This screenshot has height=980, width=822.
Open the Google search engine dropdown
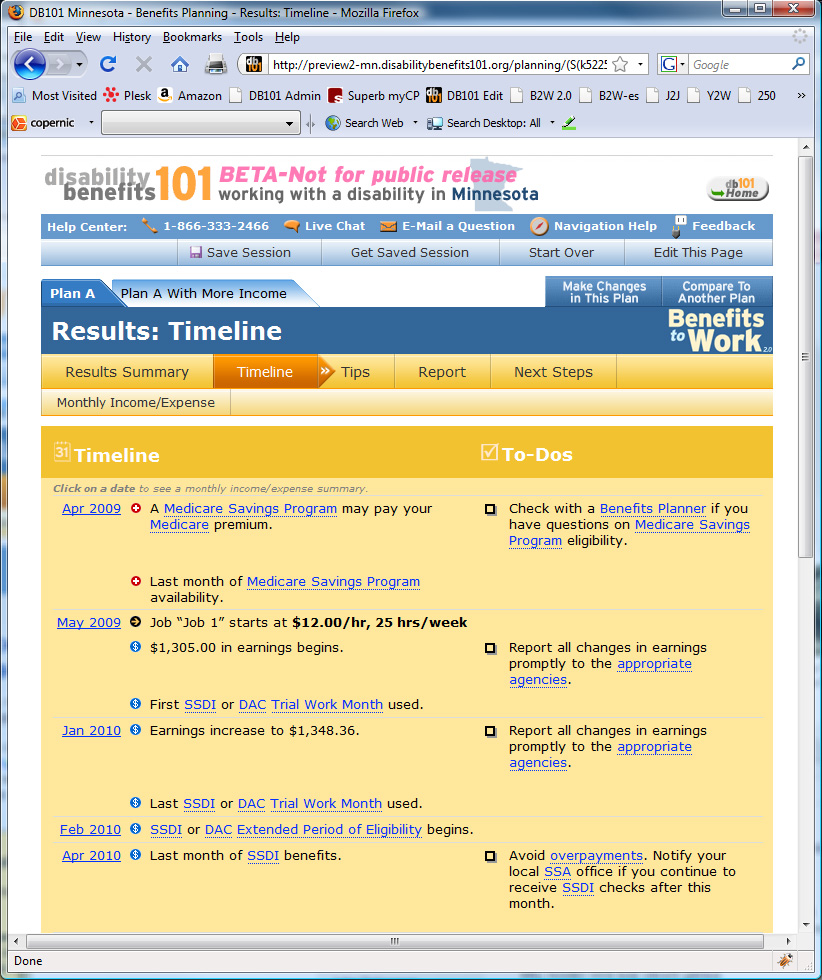tap(682, 64)
